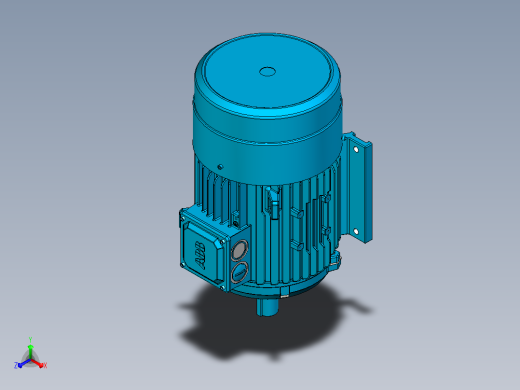This screenshot has width=520, height=390.
Task: Select the center hole on the fan cover
Action: (x=268, y=71)
